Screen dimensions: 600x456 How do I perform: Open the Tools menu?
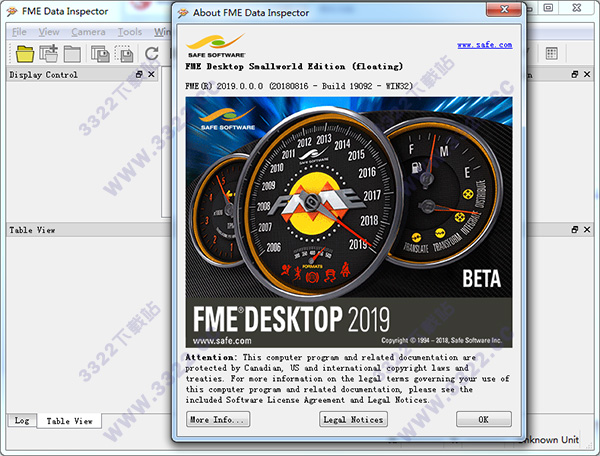pos(130,32)
